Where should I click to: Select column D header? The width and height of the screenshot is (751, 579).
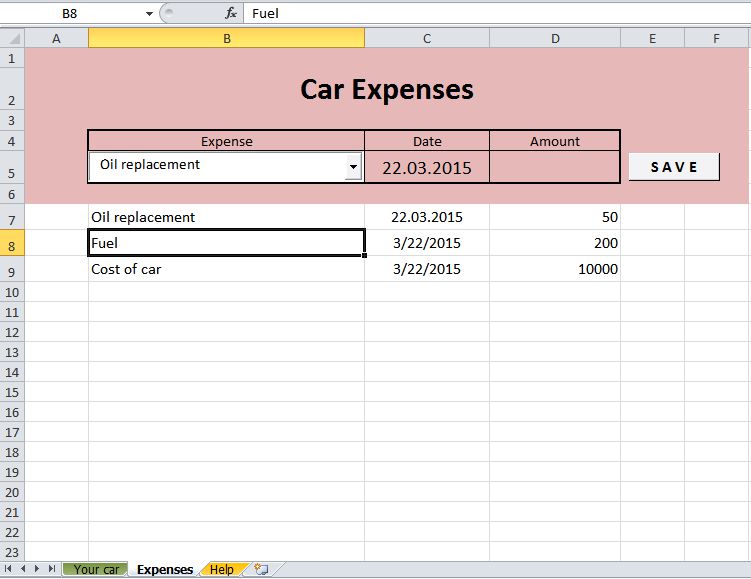[x=554, y=39]
